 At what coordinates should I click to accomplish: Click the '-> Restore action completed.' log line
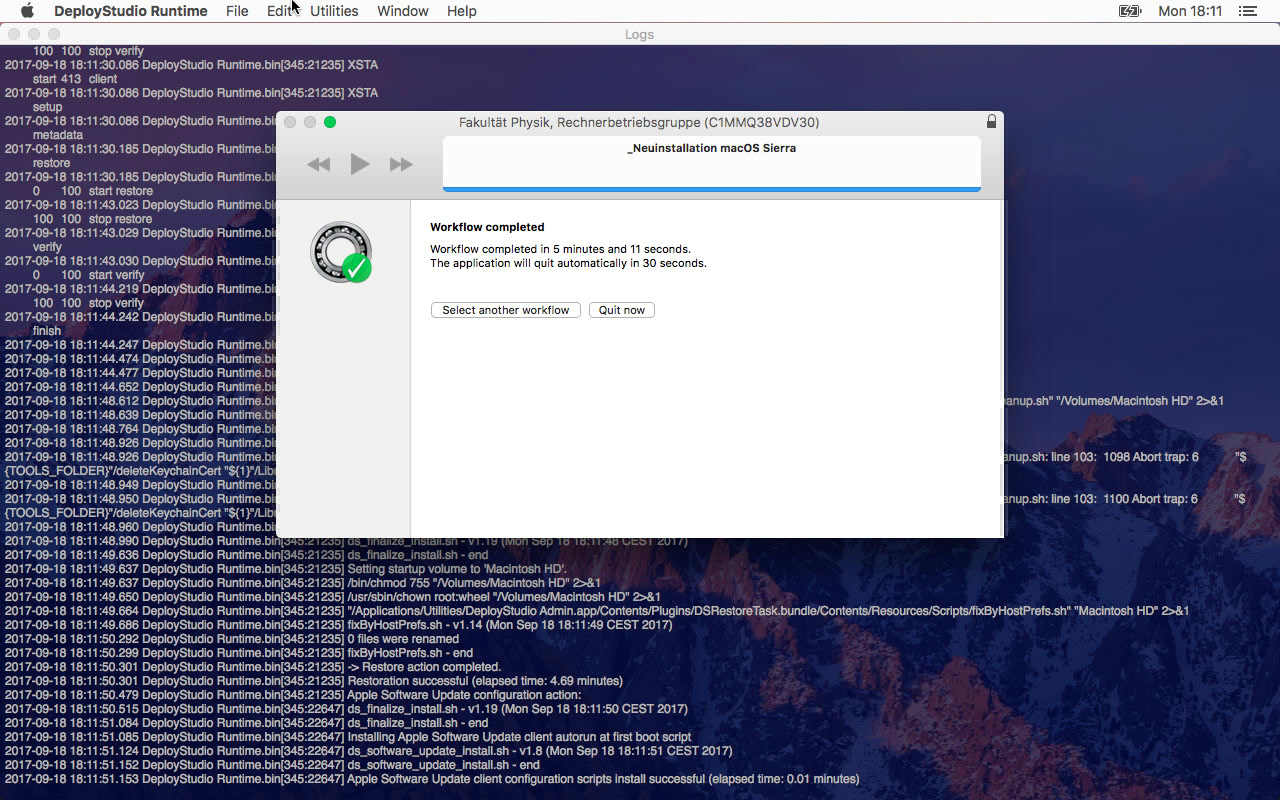pyautogui.click(x=252, y=667)
